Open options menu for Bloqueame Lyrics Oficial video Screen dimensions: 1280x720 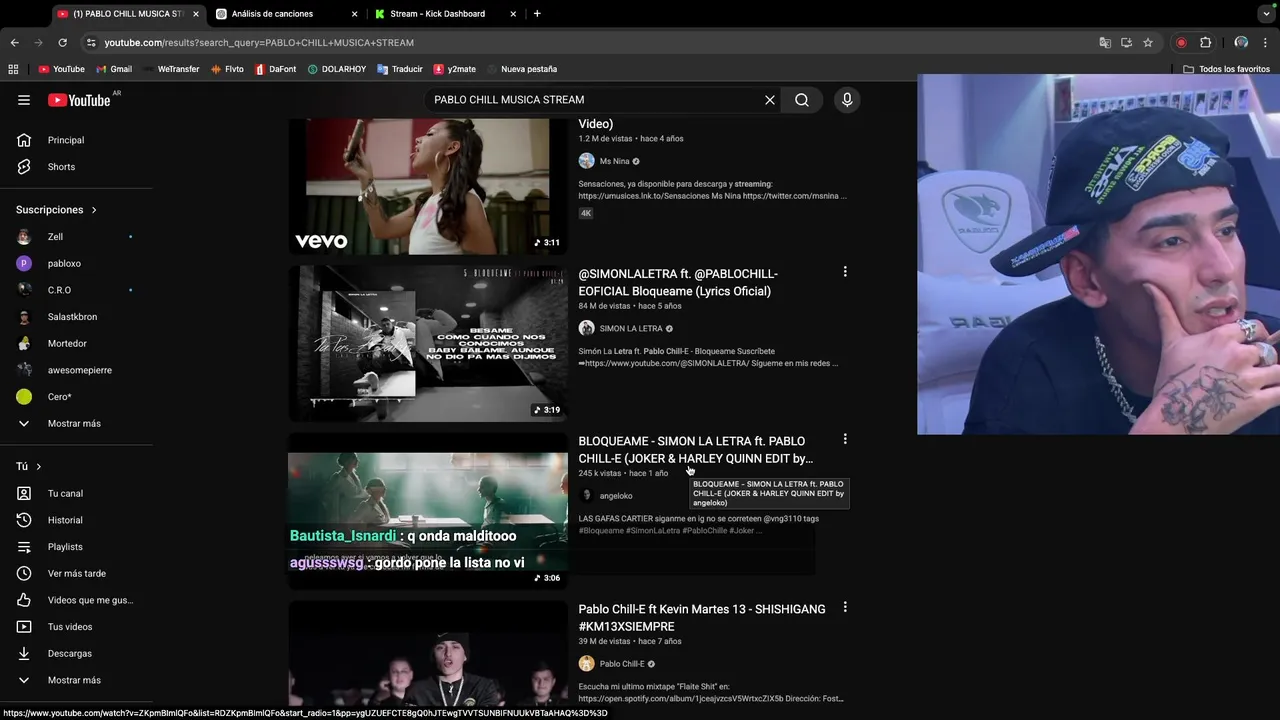tap(845, 272)
